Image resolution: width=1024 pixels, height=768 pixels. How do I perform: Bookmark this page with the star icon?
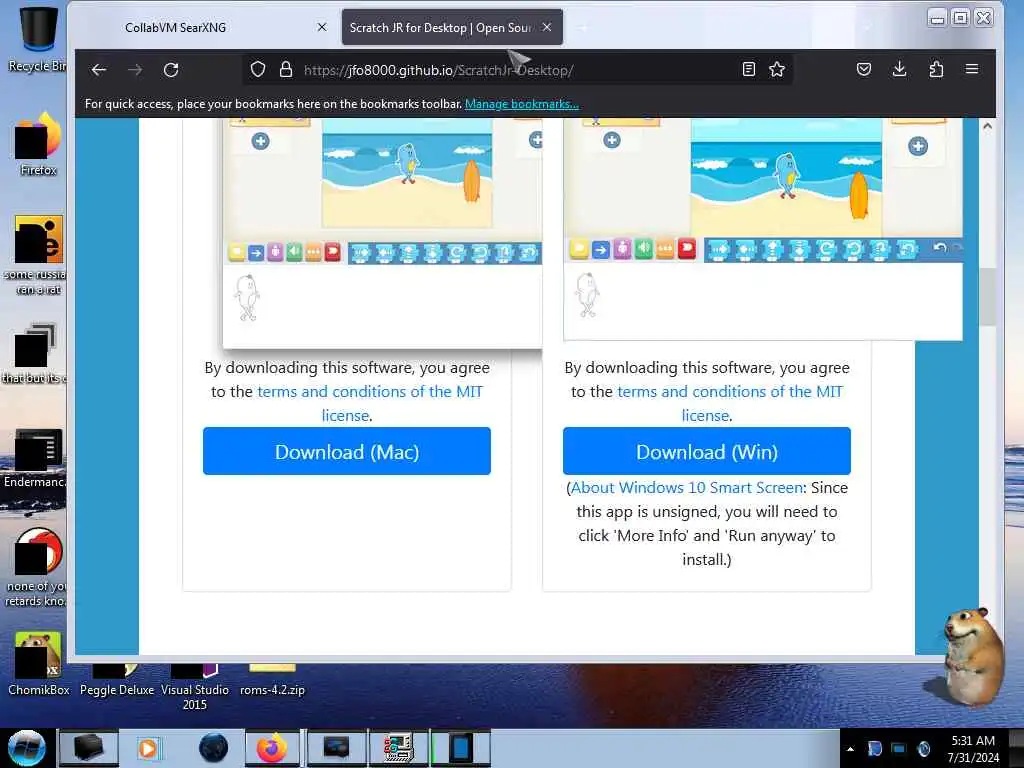tap(776, 69)
